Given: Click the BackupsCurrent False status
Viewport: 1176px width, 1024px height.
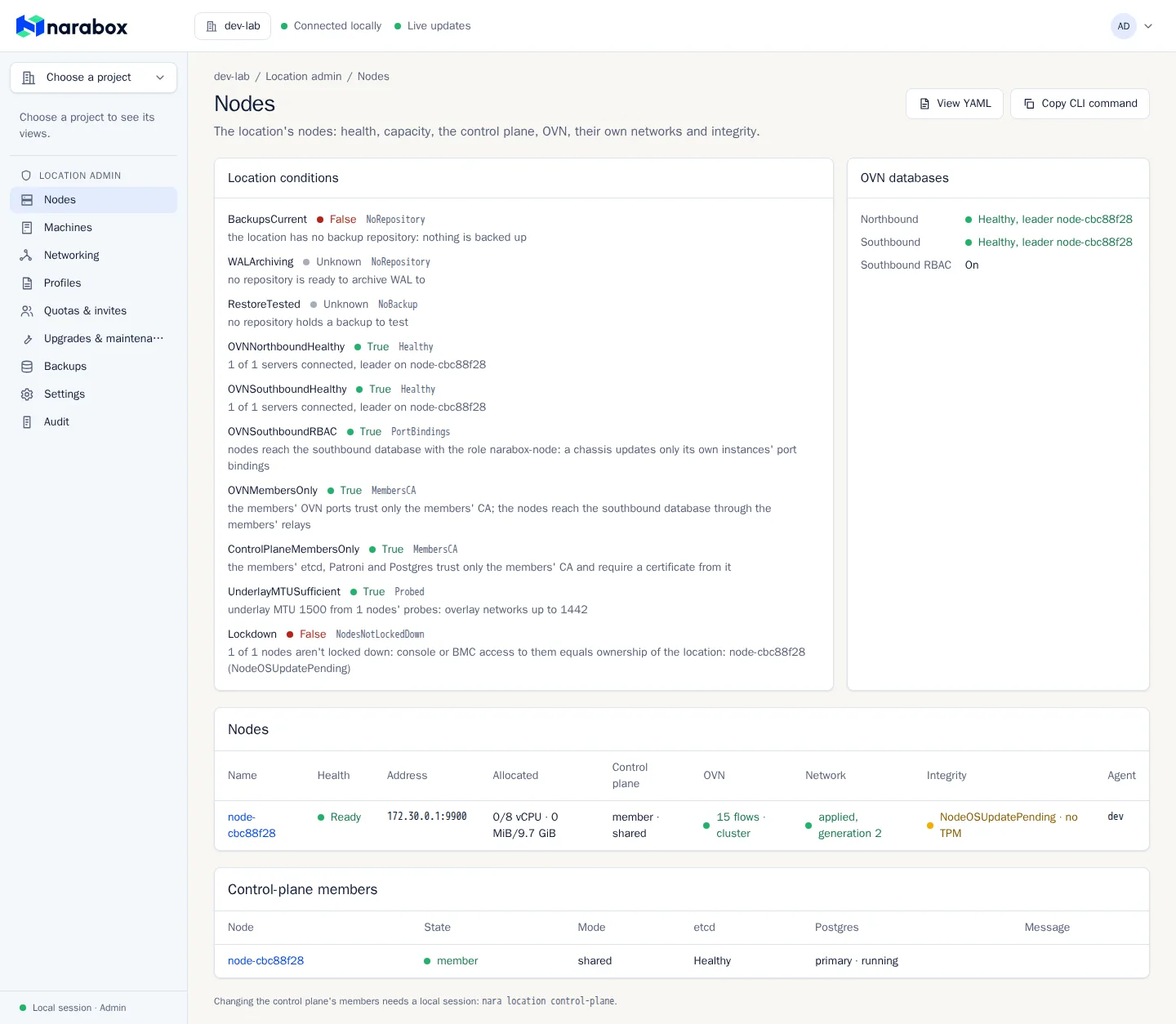Looking at the screenshot, I should point(336,220).
